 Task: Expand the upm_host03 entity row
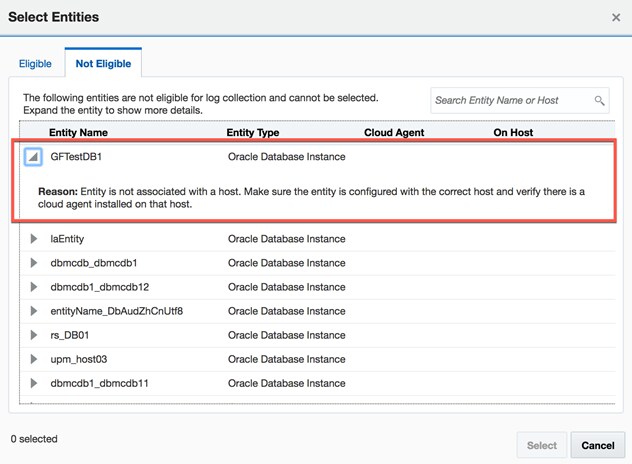pyautogui.click(x=34, y=359)
